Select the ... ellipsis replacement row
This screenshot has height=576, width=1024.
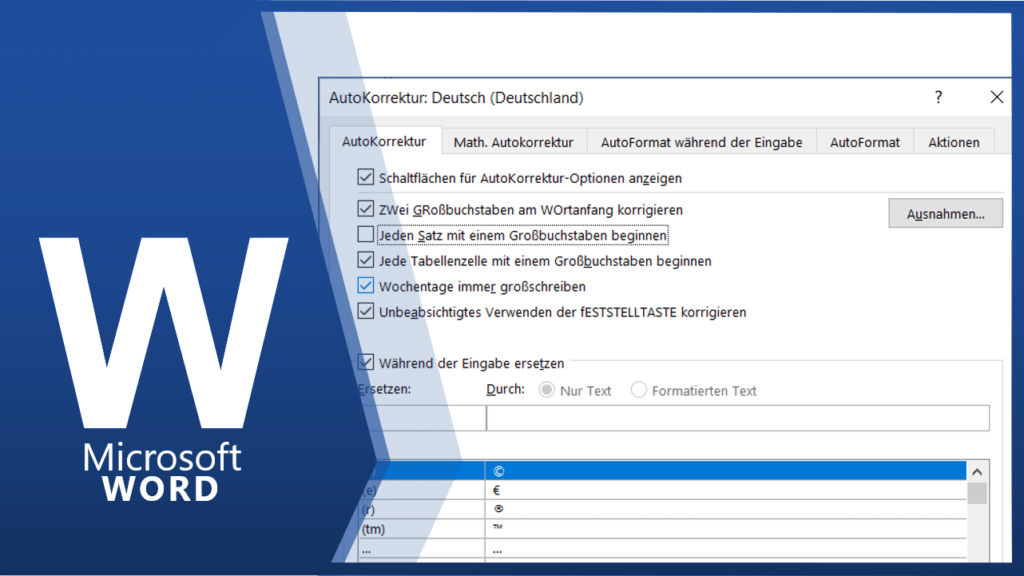tap(662, 549)
